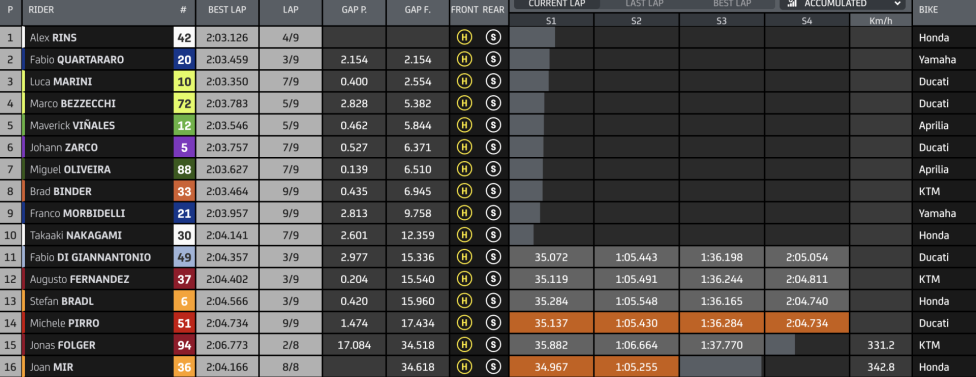
Task: Select rider number 72 badge
Action: (184, 103)
